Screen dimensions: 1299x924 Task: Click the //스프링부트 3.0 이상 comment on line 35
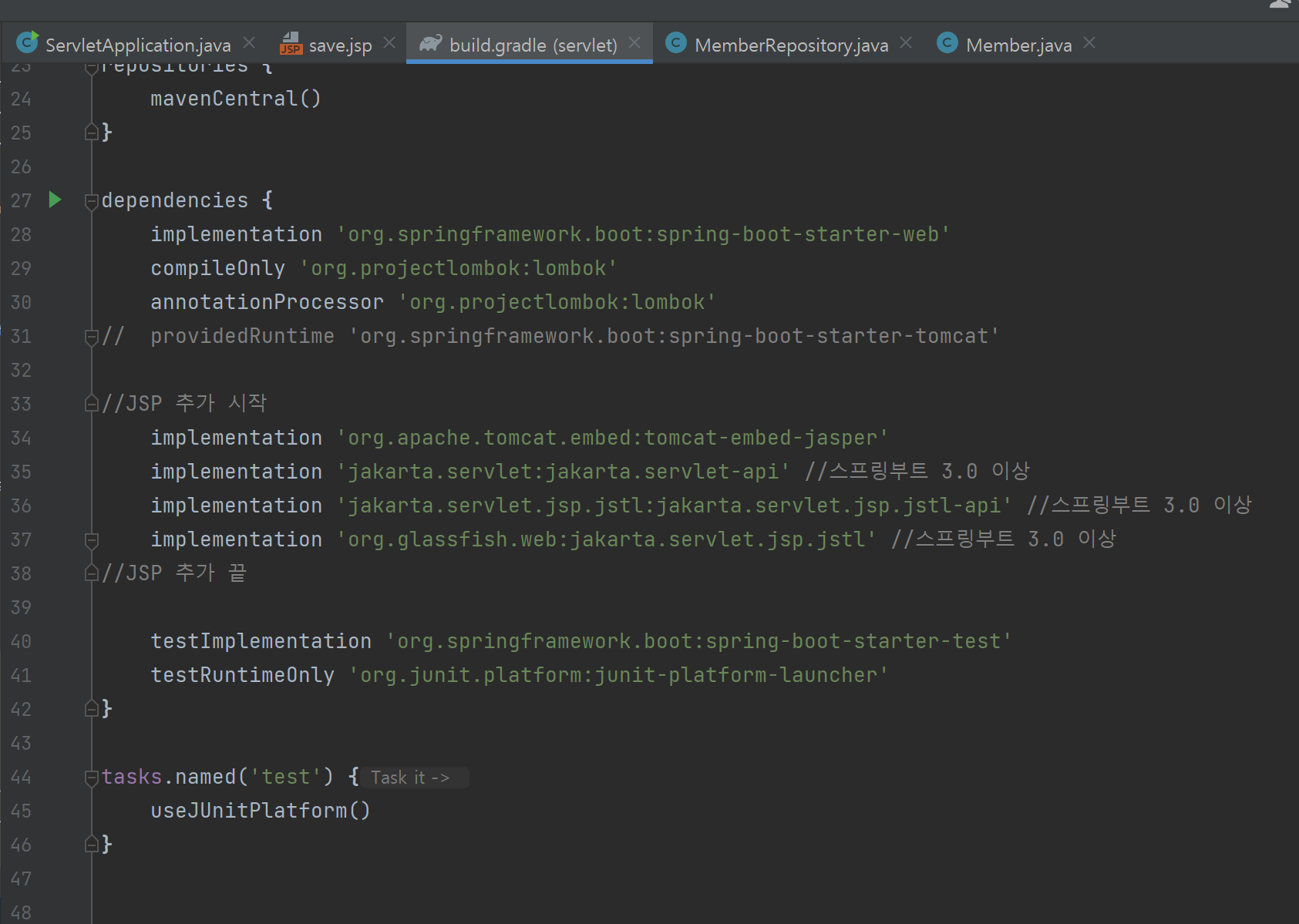[x=917, y=471]
